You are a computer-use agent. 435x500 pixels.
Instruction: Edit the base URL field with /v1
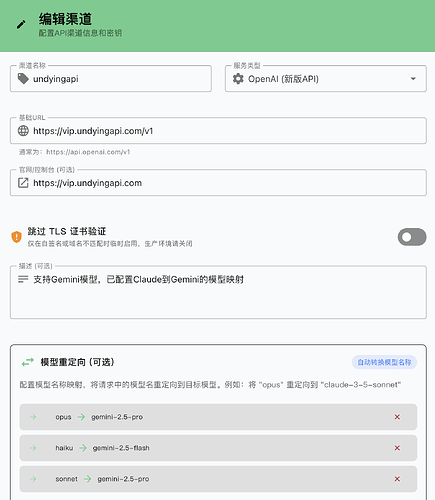[x=218, y=131]
